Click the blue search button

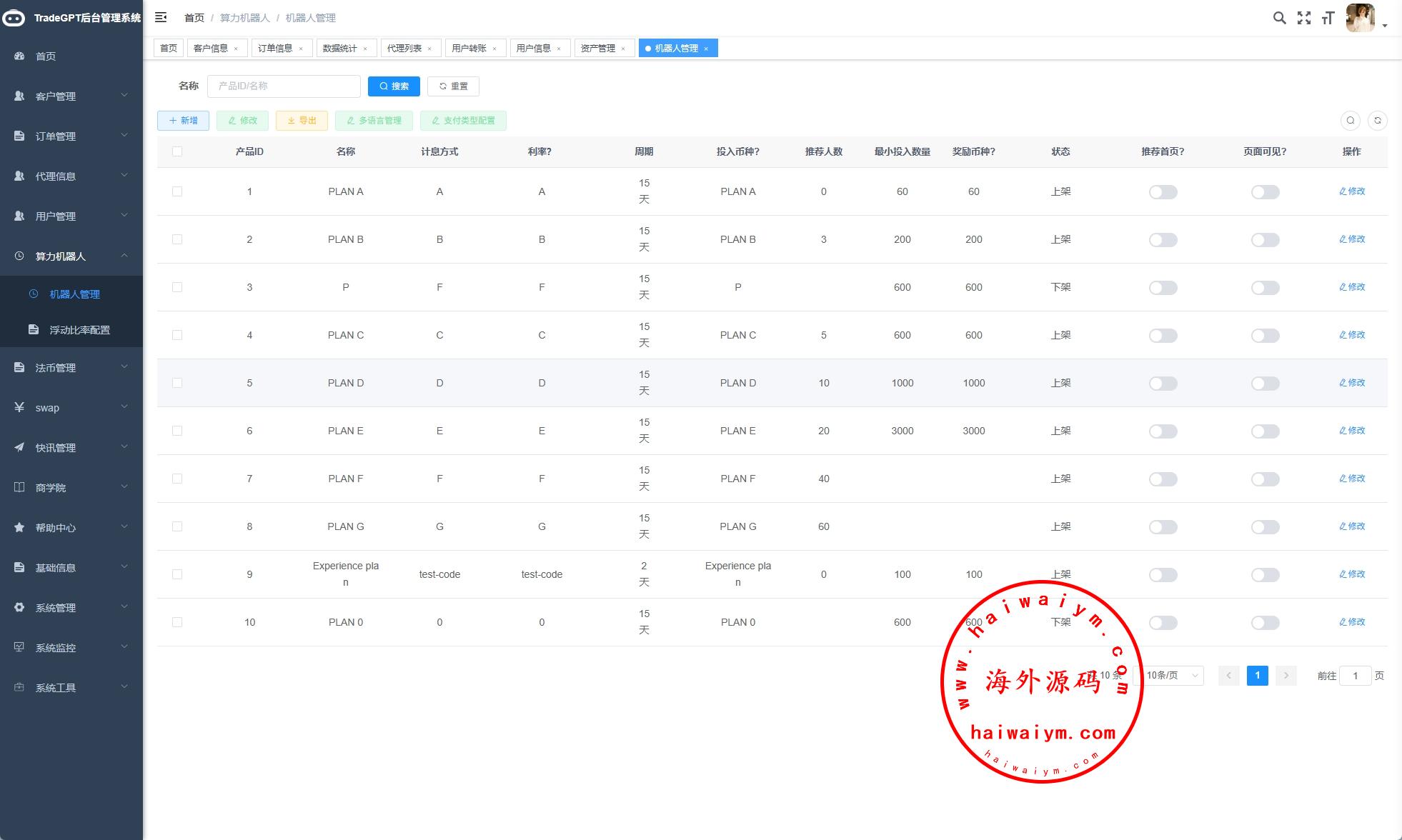point(394,86)
